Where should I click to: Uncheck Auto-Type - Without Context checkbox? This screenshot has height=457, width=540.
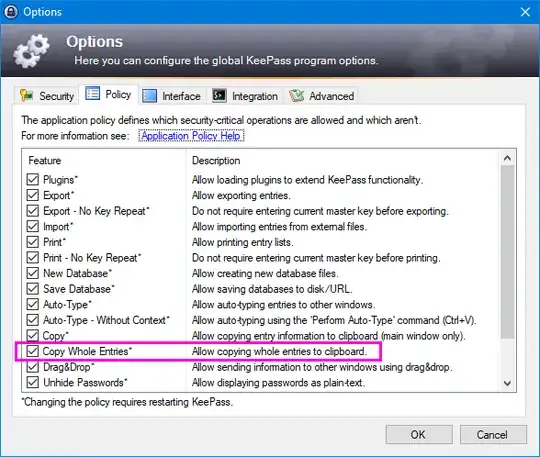tap(33, 320)
